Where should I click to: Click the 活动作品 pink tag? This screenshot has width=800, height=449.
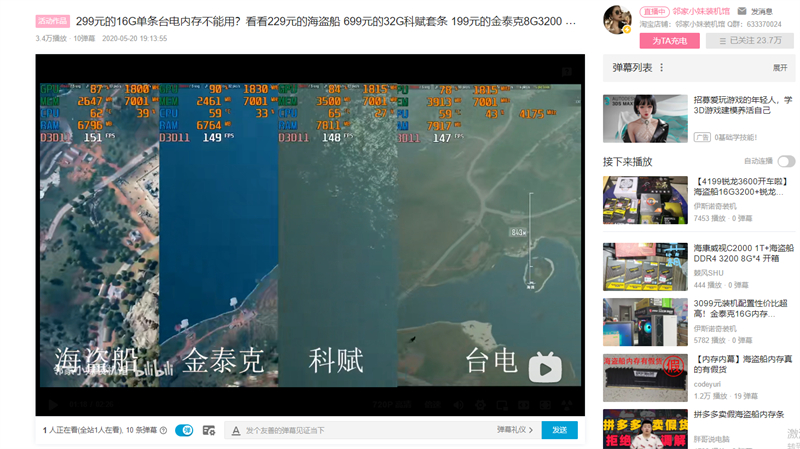53,21
